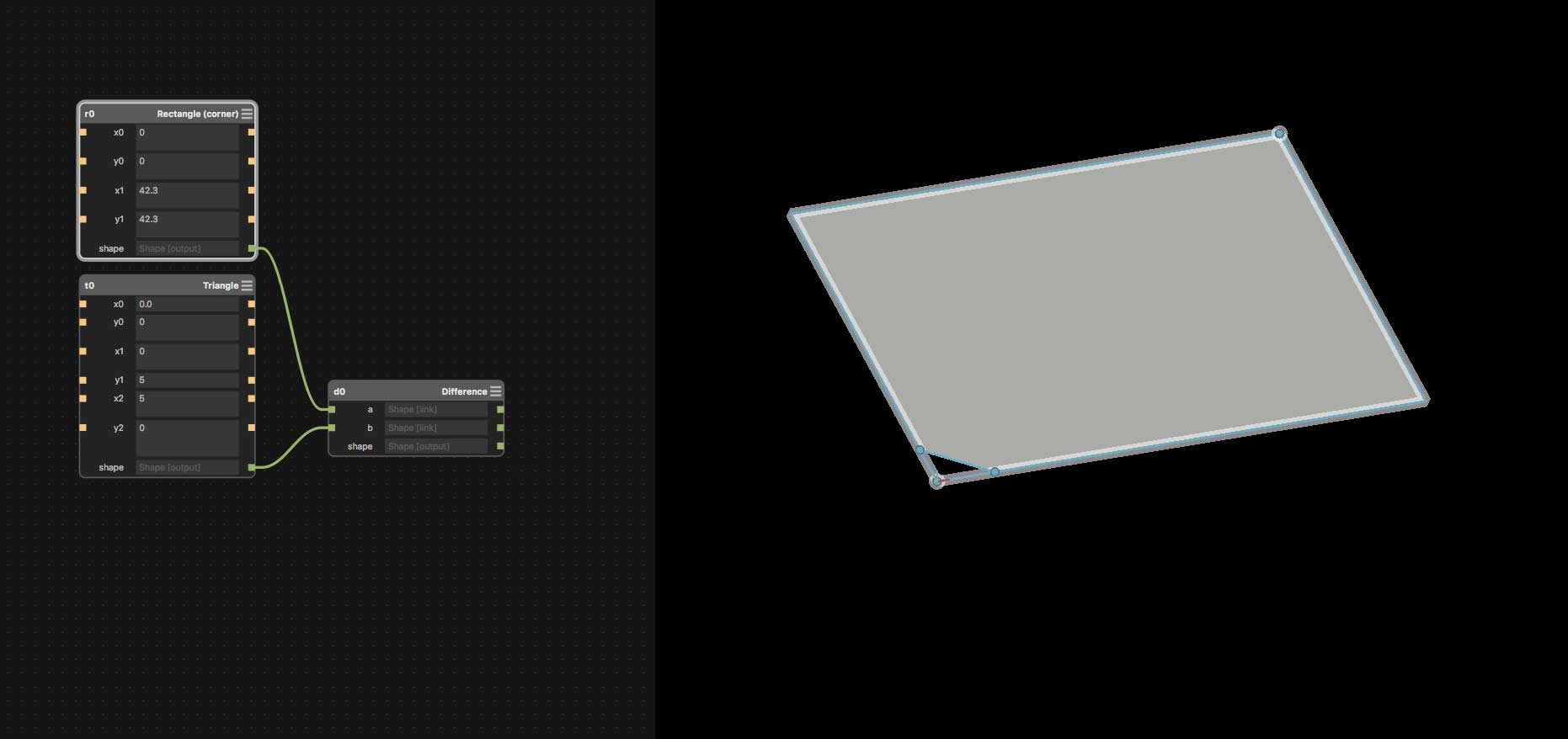
Task: Select the triangle handle on the rectangle's bottom edge
Action: (995, 472)
